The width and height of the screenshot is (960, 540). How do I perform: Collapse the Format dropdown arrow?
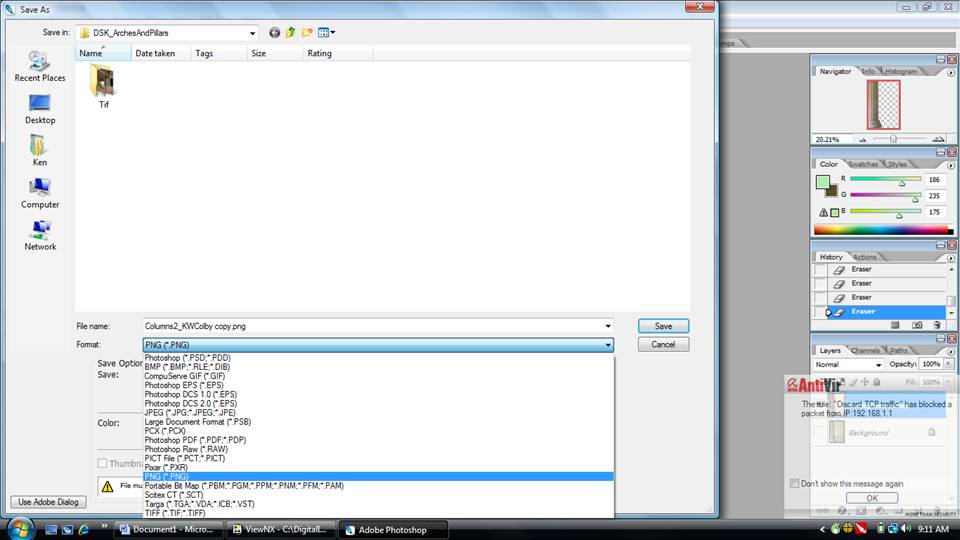click(x=607, y=345)
